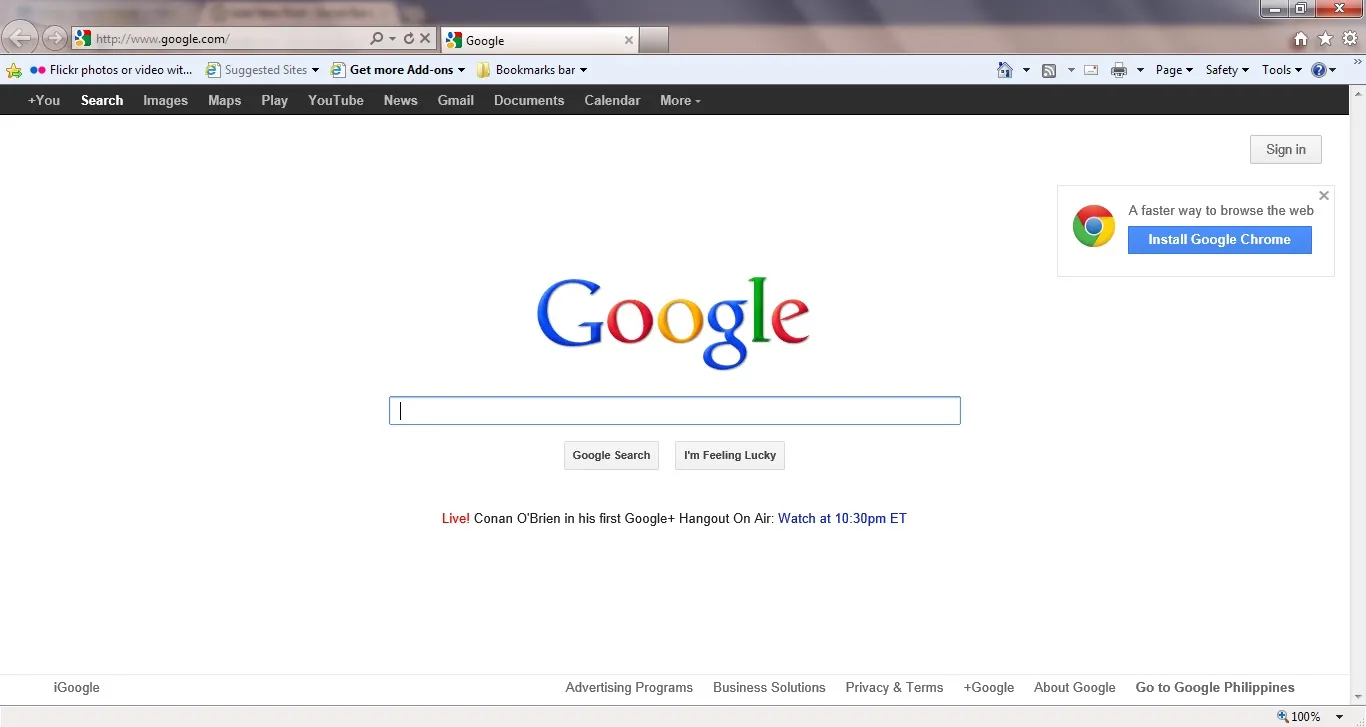
Task: Open Favorites with the star icon
Action: 1326,39
